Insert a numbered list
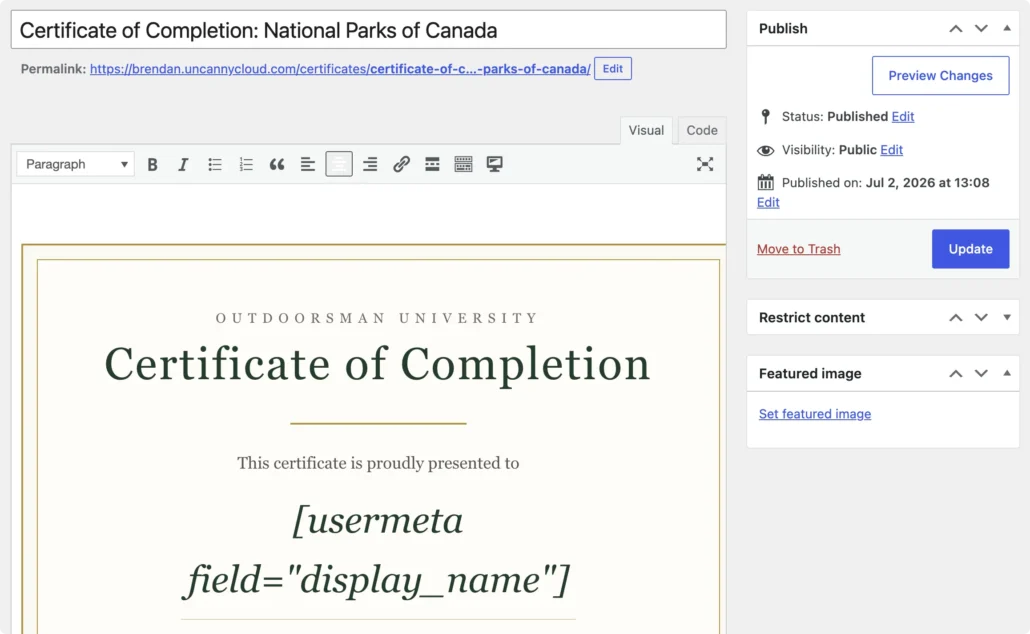Image resolution: width=1030 pixels, height=634 pixels. pos(246,164)
